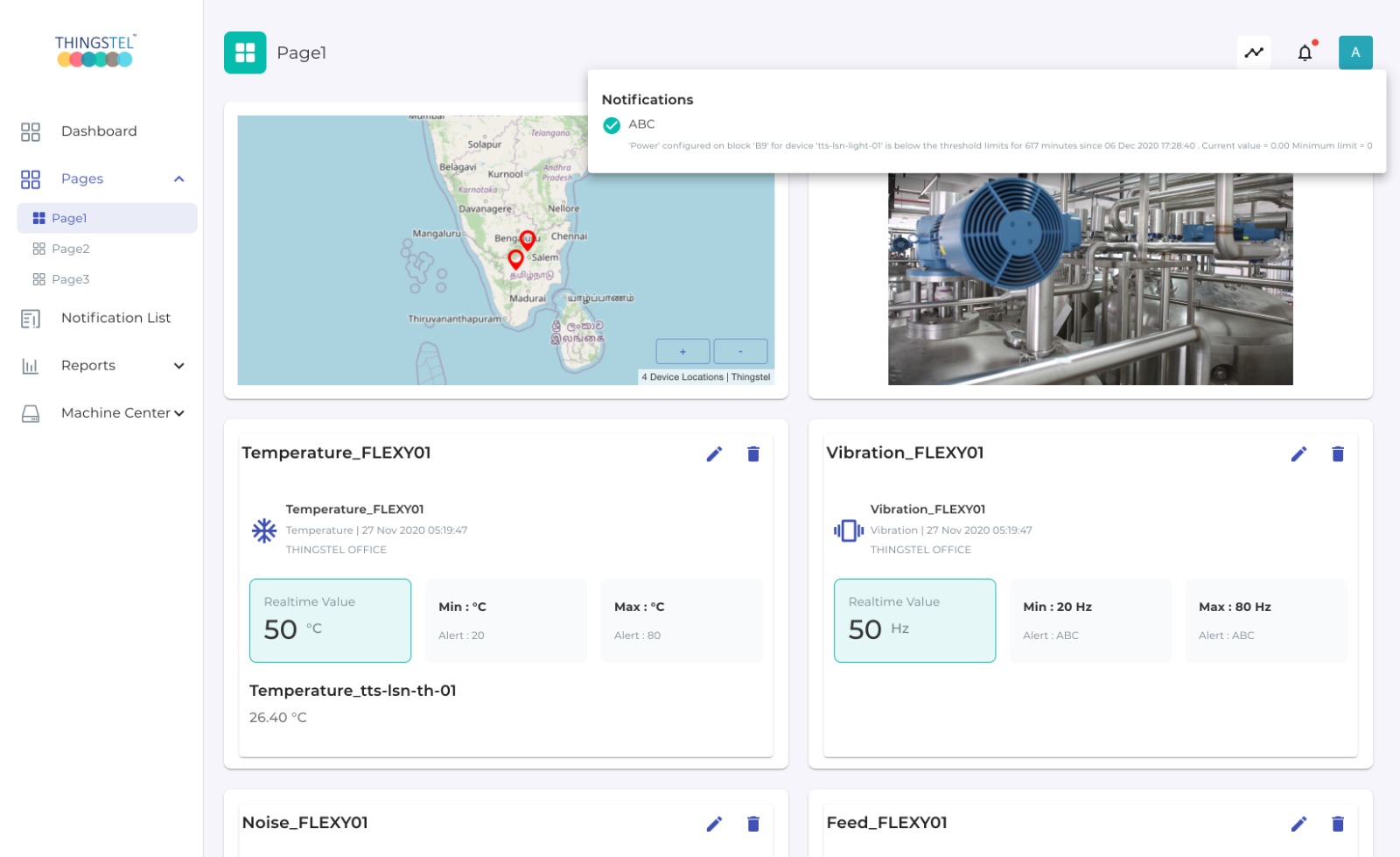Edit the Temperature_FLEXY01 widget
Image resolution: width=1400 pixels, height=857 pixels.
coord(714,453)
